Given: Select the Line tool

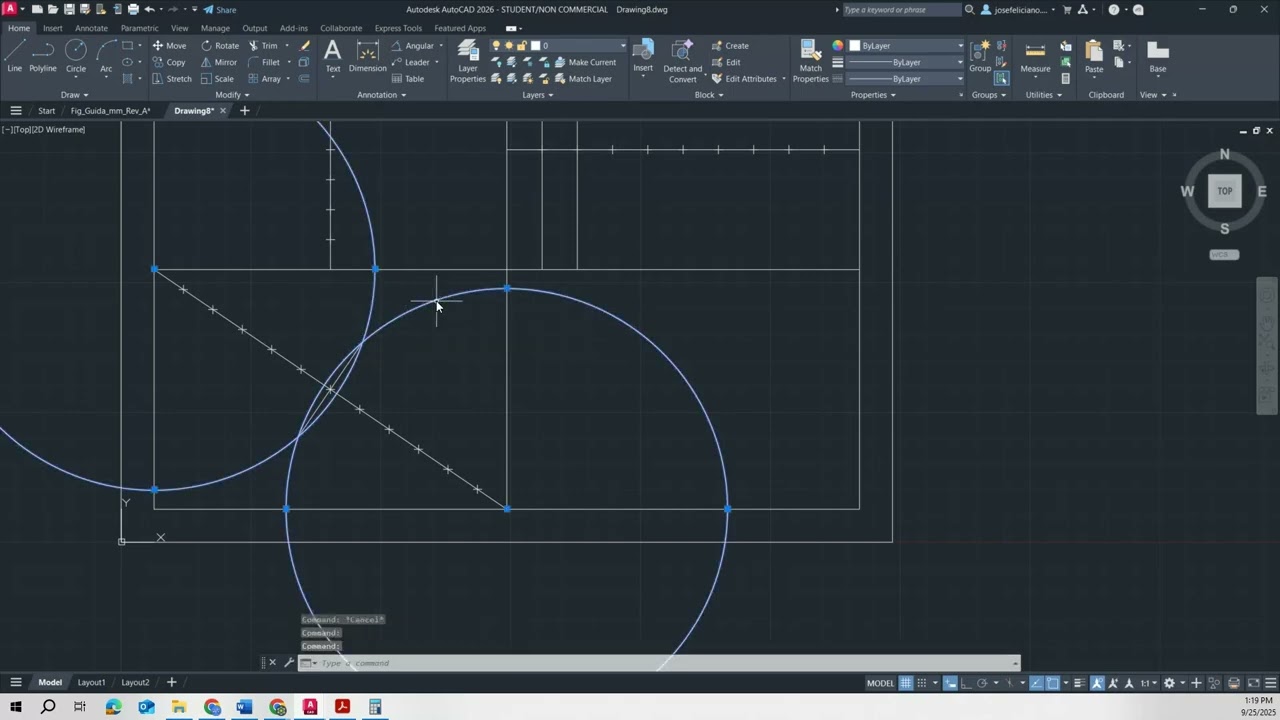Looking at the screenshot, I should [x=14, y=56].
